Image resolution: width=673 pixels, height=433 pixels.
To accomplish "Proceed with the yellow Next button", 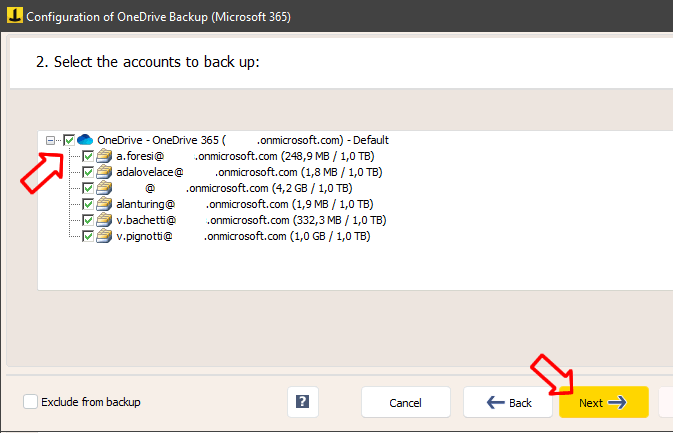I will [x=603, y=402].
